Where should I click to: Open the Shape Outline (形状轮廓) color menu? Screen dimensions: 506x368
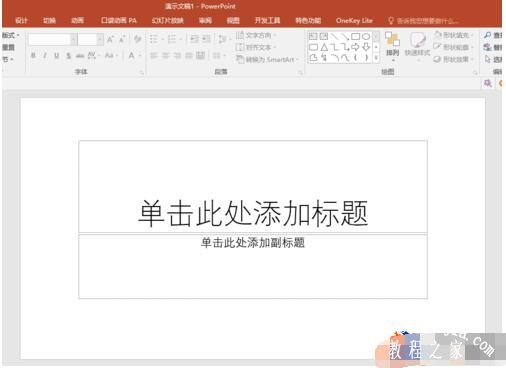pyautogui.click(x=454, y=47)
